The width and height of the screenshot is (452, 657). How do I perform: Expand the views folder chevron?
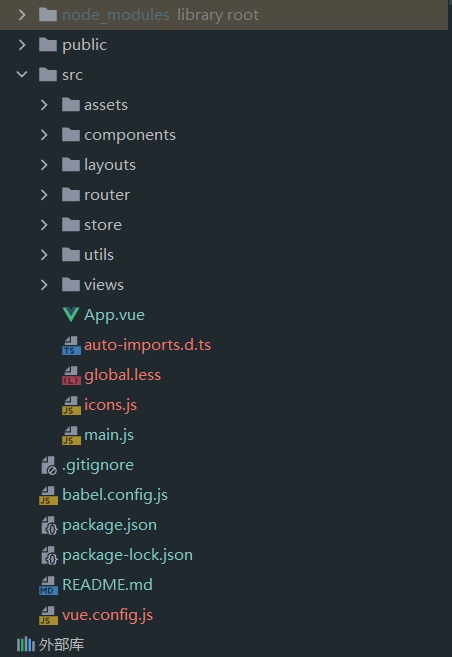44,285
